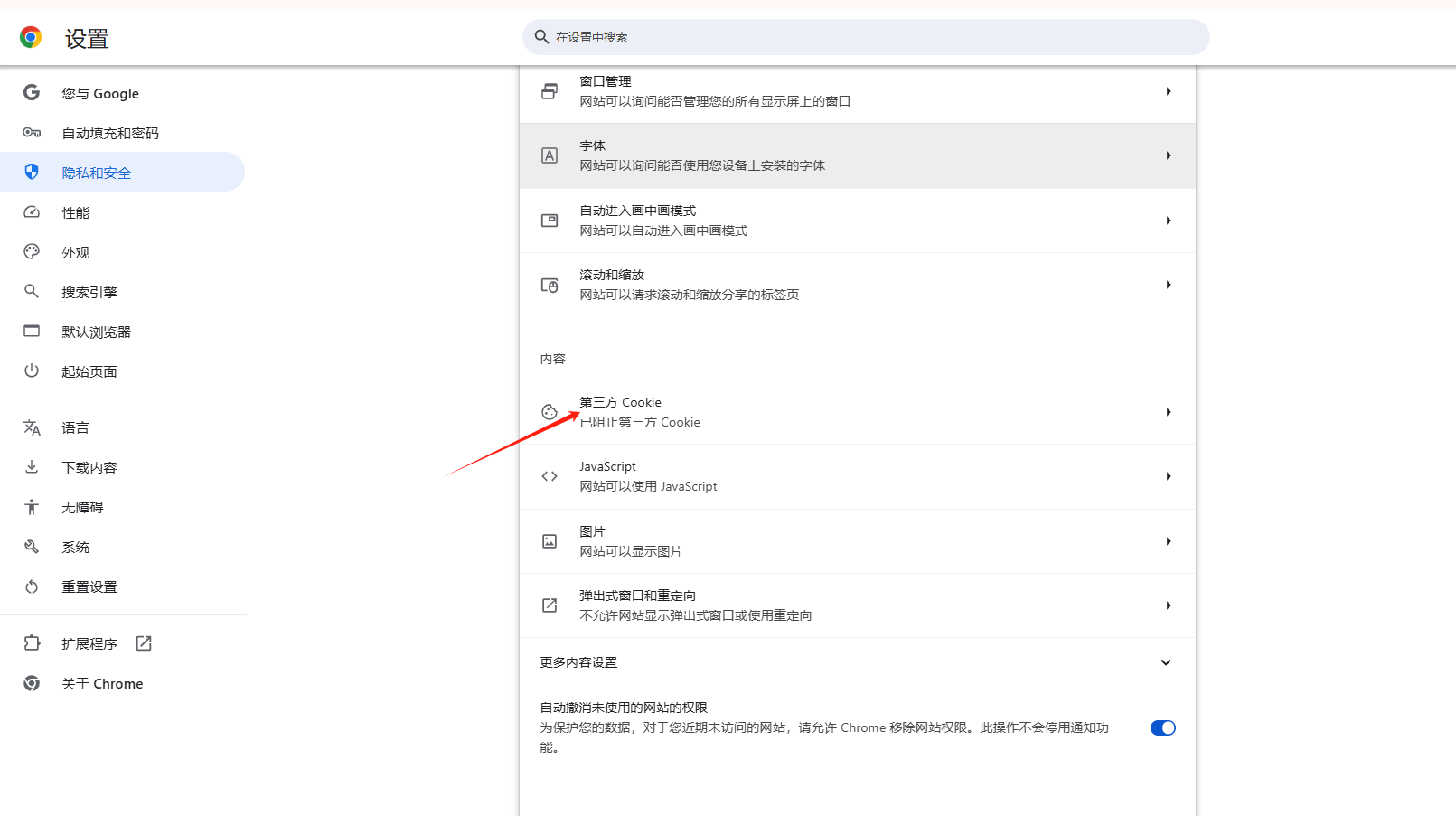Image resolution: width=1456 pixels, height=816 pixels.
Task: Click the key icon for autofill and passwords
Action: (32, 132)
